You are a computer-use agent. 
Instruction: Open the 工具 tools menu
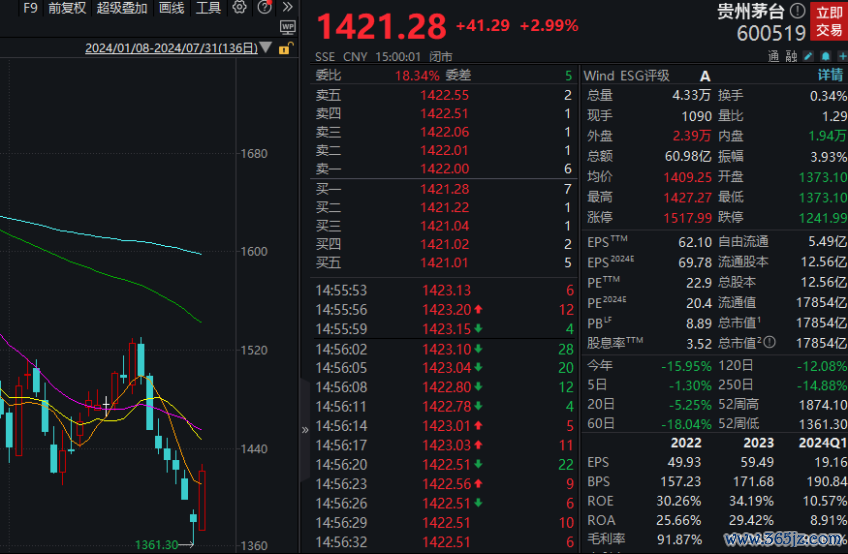tap(208, 8)
